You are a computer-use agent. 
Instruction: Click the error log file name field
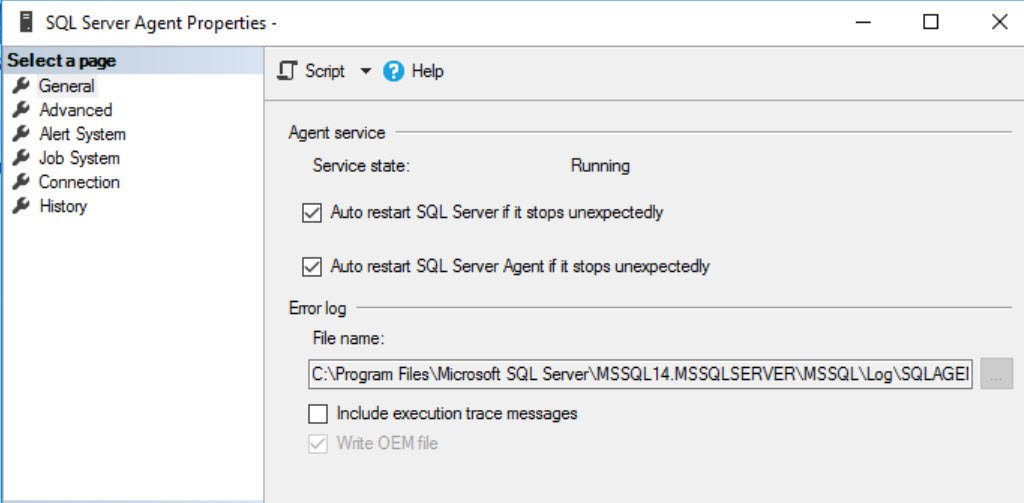coord(640,374)
